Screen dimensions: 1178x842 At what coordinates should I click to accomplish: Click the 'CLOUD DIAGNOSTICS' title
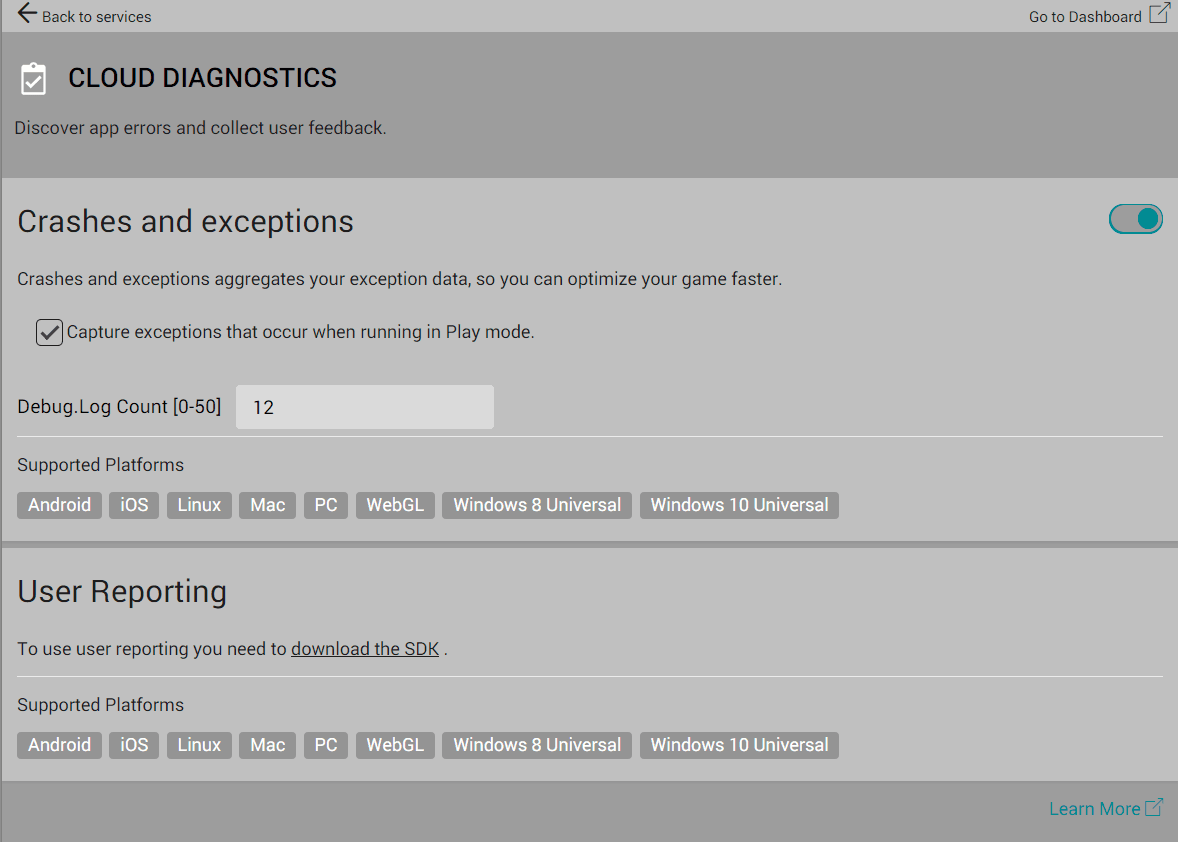click(x=203, y=78)
